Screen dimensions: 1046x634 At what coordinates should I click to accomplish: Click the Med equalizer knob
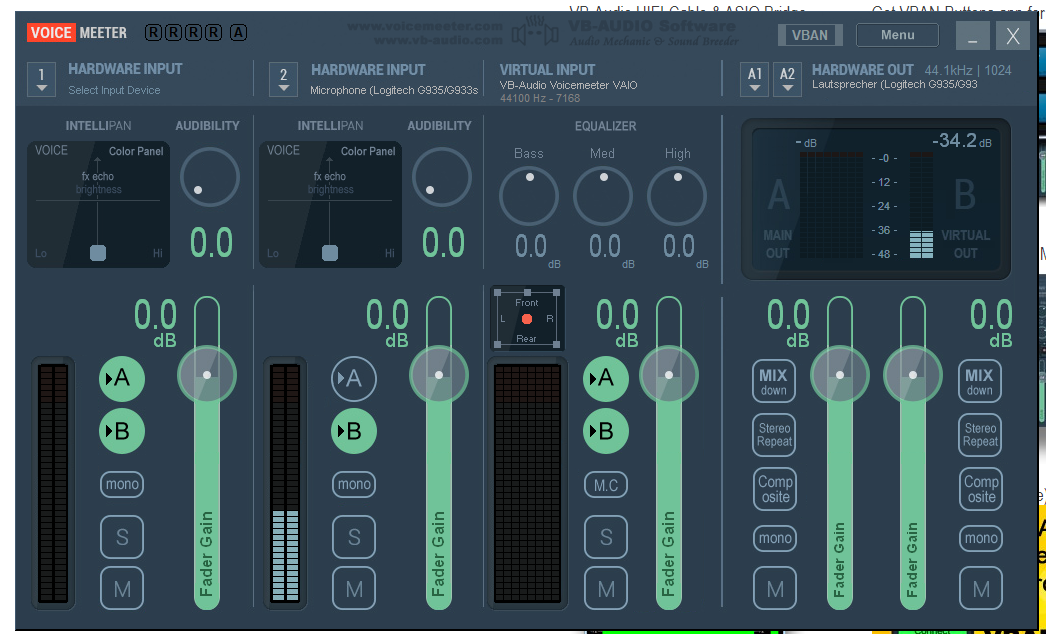tap(603, 196)
